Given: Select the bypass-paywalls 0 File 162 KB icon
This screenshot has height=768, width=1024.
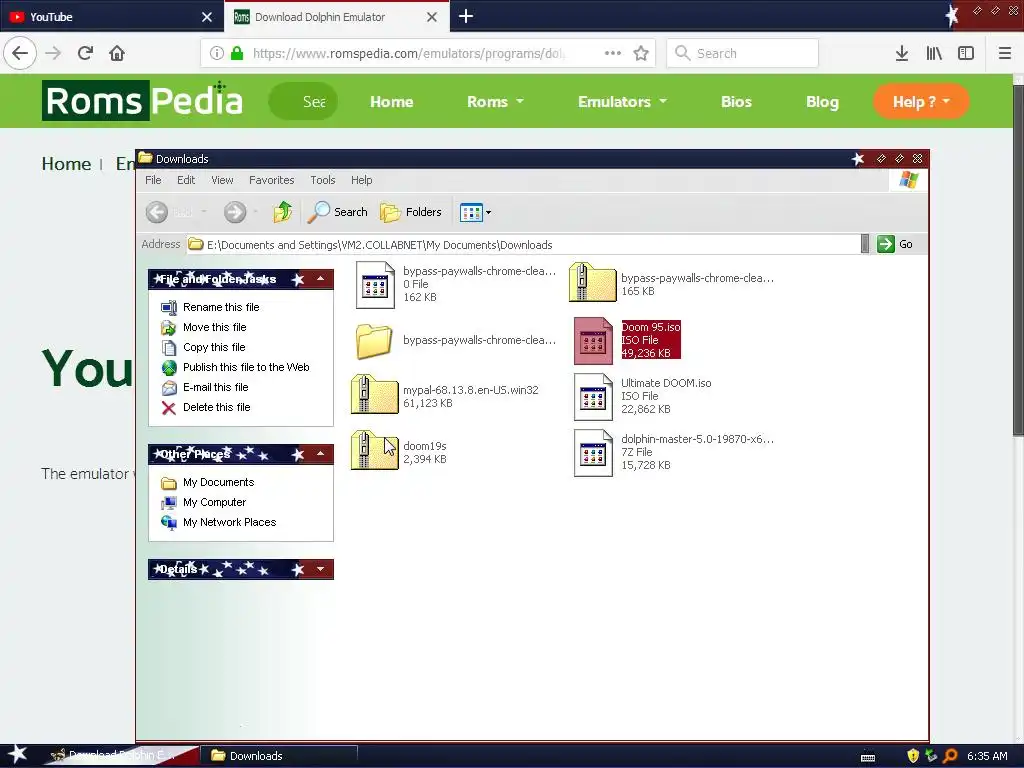Looking at the screenshot, I should click(x=375, y=285).
